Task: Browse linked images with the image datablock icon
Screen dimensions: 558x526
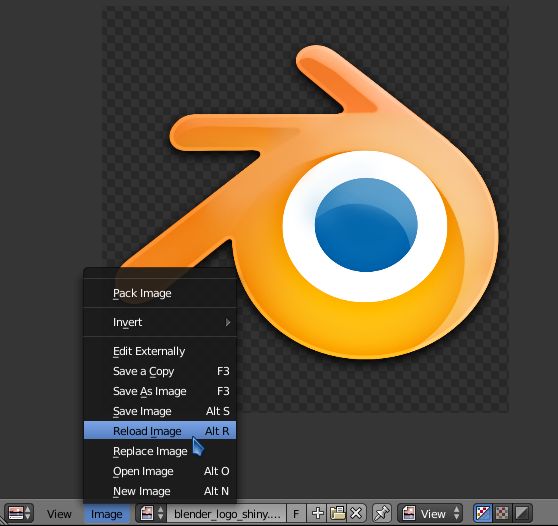Action: coord(152,513)
